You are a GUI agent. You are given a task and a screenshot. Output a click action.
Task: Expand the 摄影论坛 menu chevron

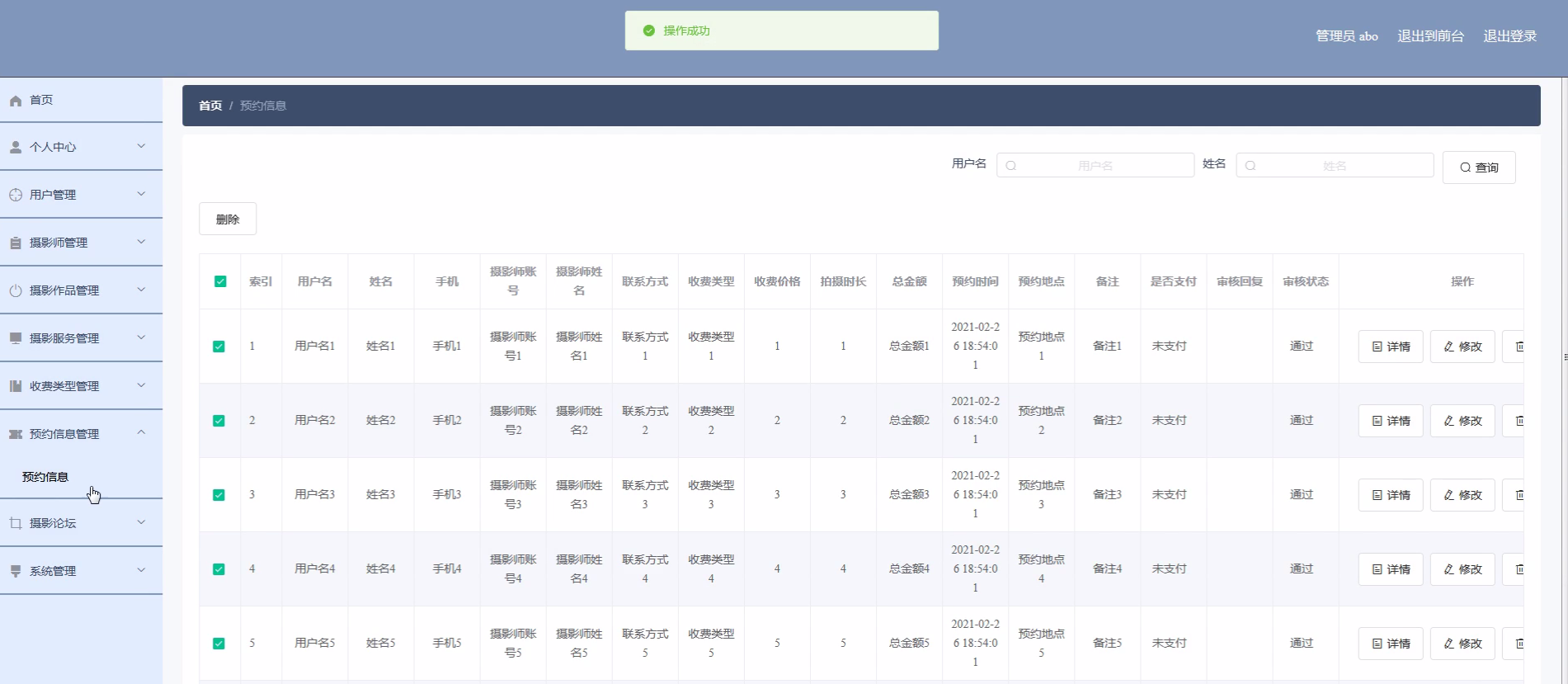coord(141,522)
